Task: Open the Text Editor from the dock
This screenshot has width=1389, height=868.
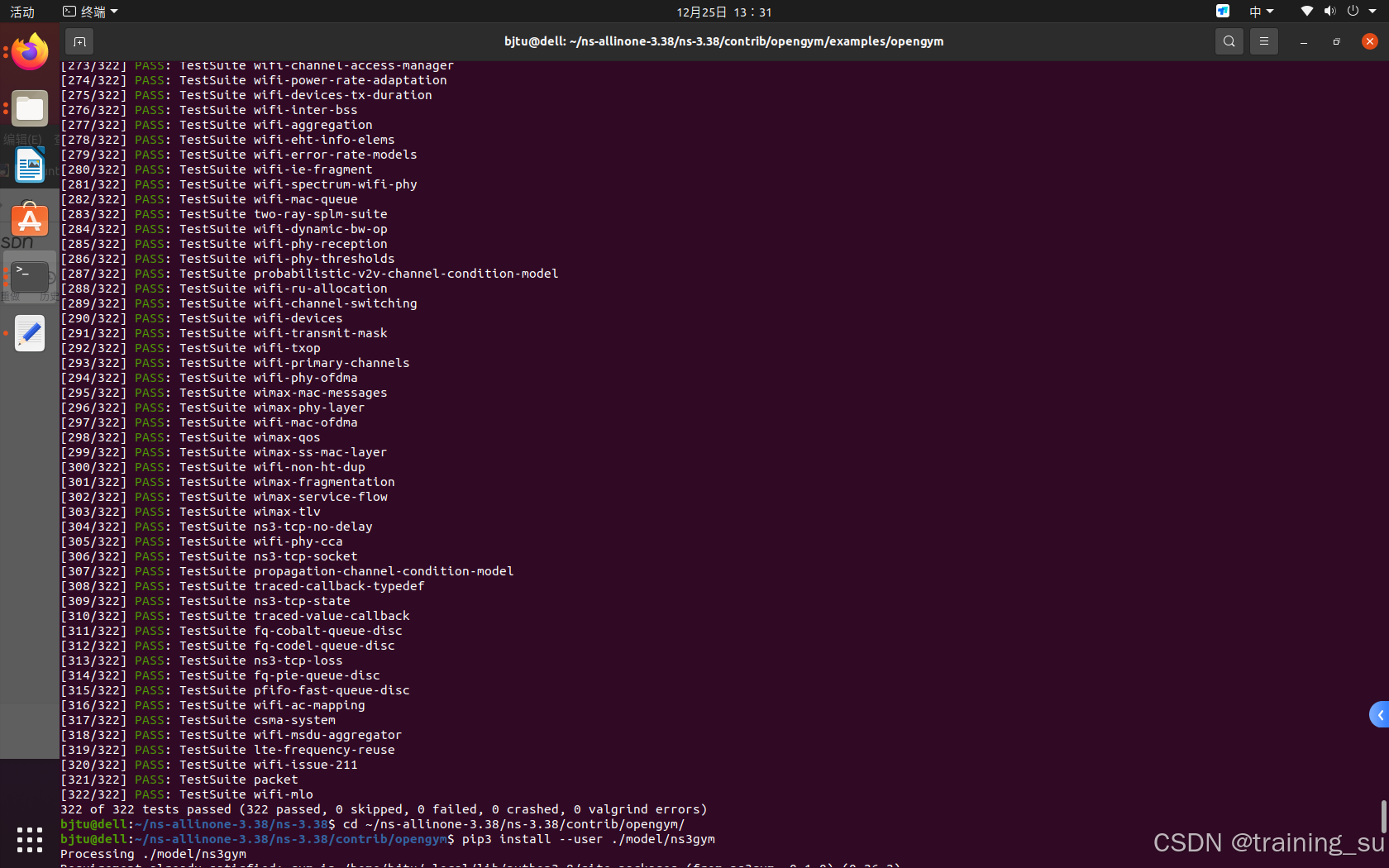Action: pos(29,333)
